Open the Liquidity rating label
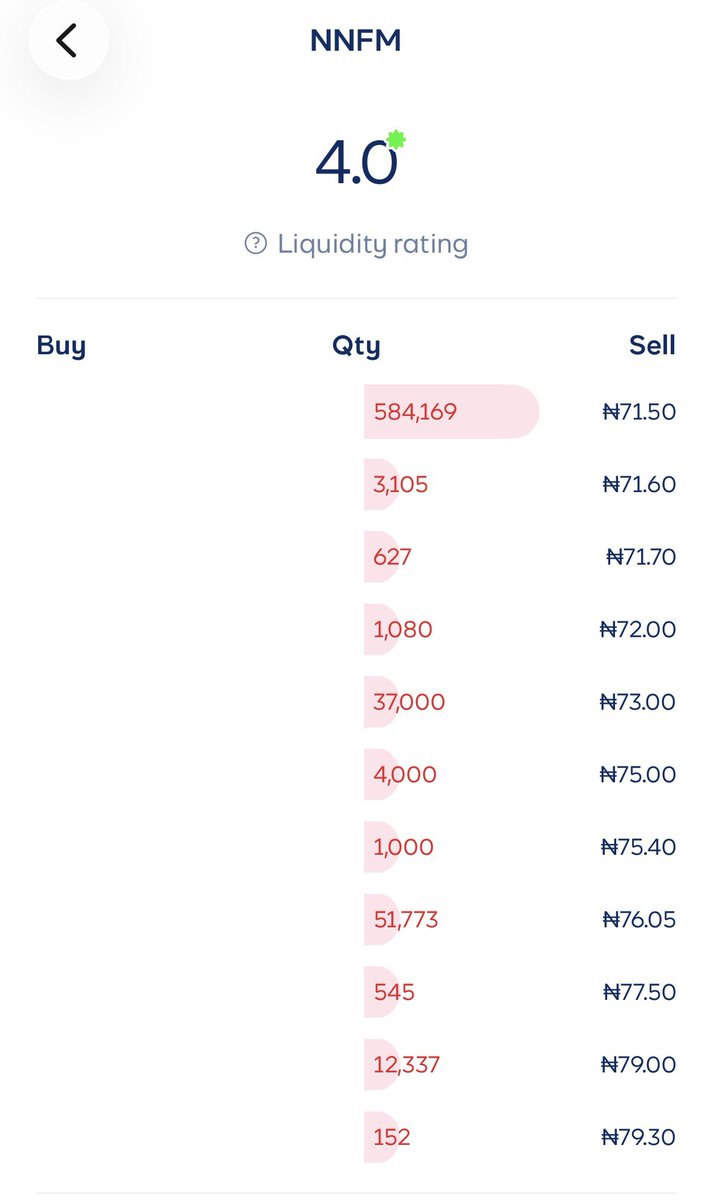 (x=372, y=243)
